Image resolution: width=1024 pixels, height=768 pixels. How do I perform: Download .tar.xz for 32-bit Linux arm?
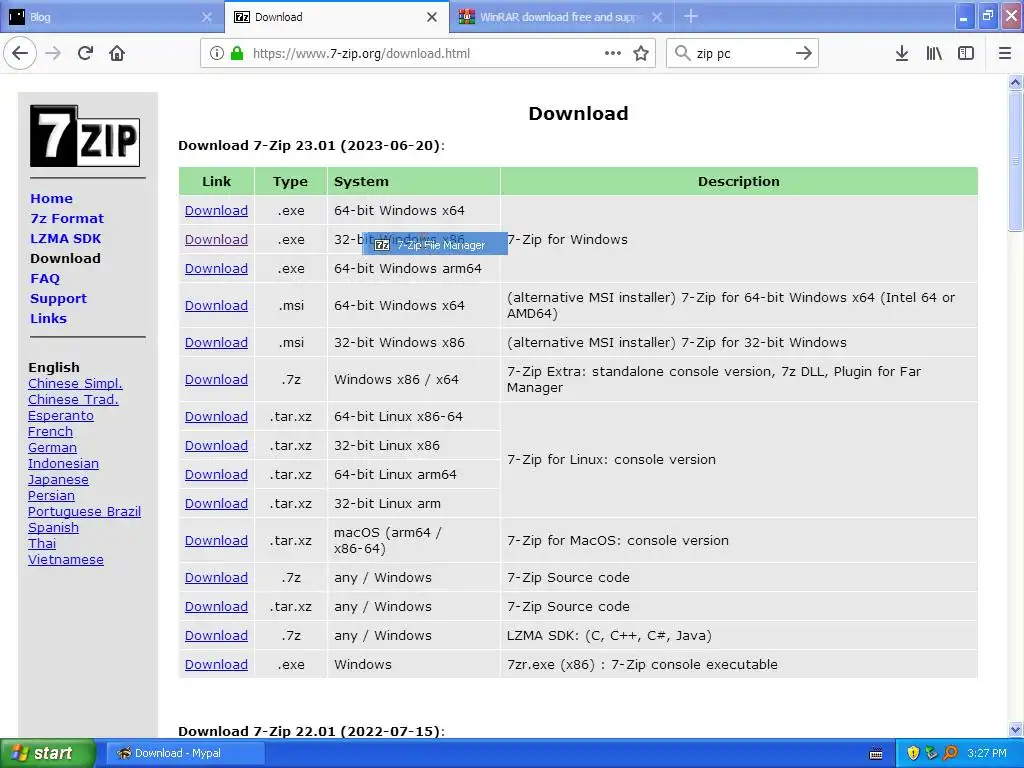[216, 504]
